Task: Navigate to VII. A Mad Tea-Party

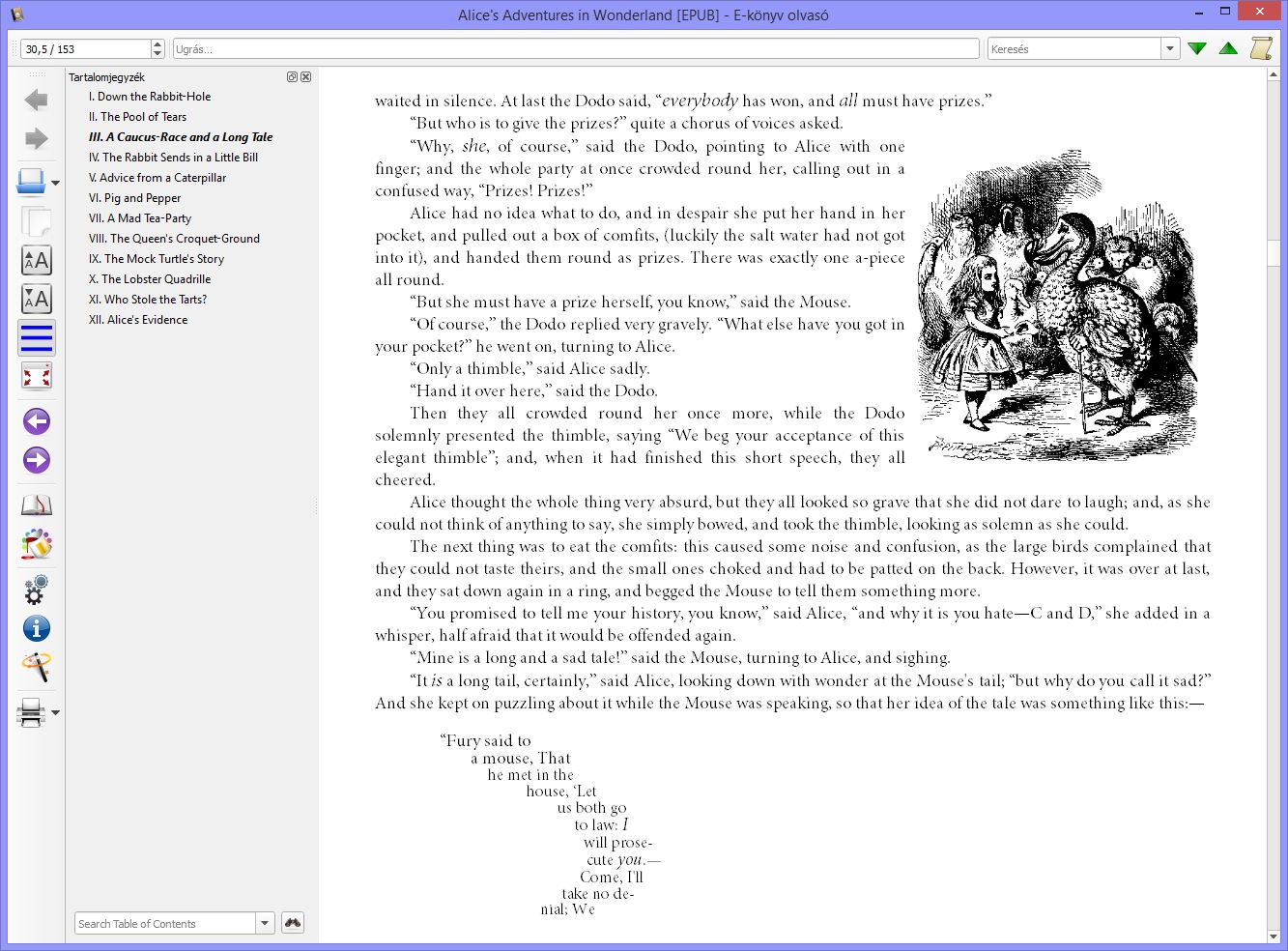Action: point(140,218)
